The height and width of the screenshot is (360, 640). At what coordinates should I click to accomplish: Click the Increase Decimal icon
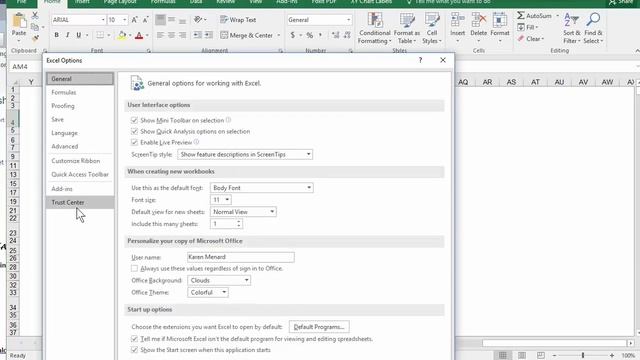(336, 35)
